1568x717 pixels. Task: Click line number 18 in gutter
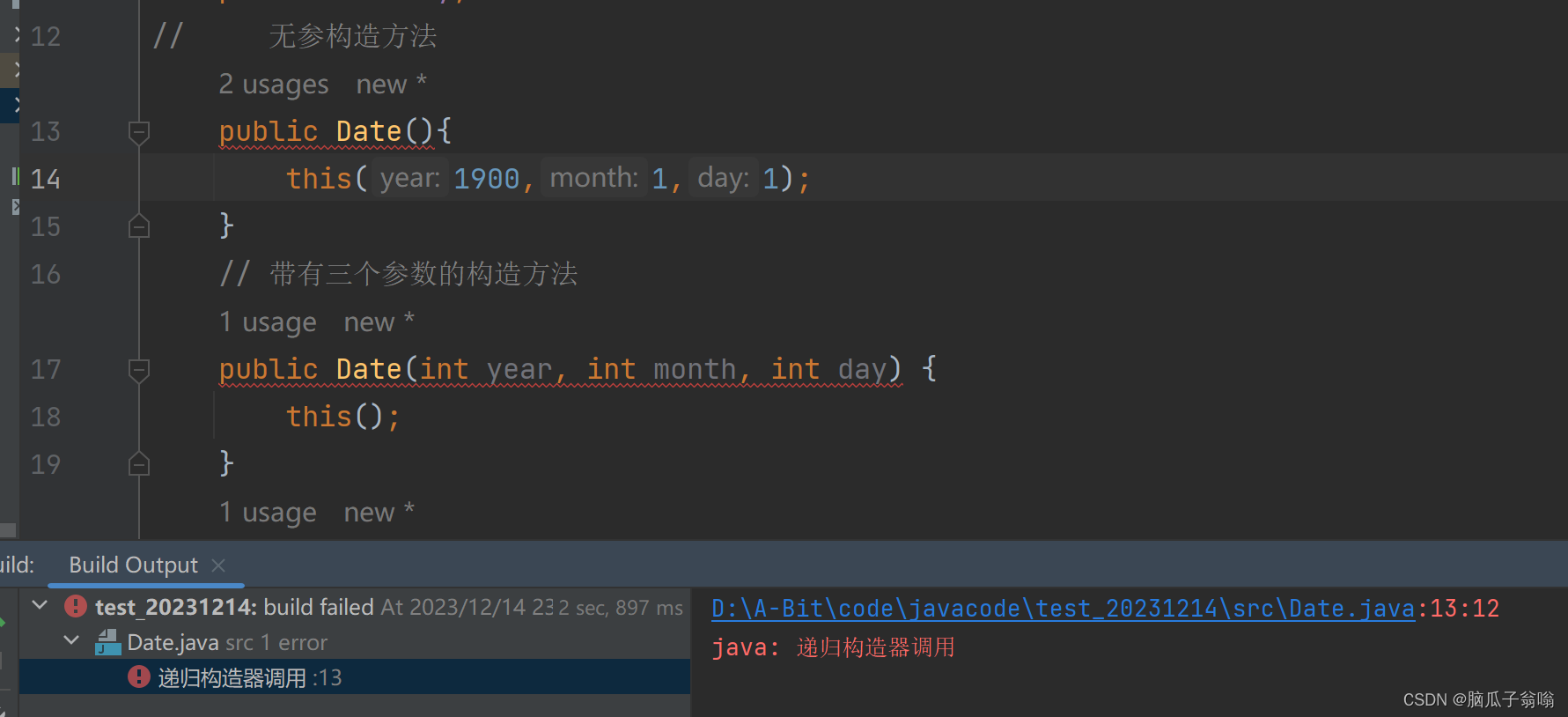click(x=46, y=418)
